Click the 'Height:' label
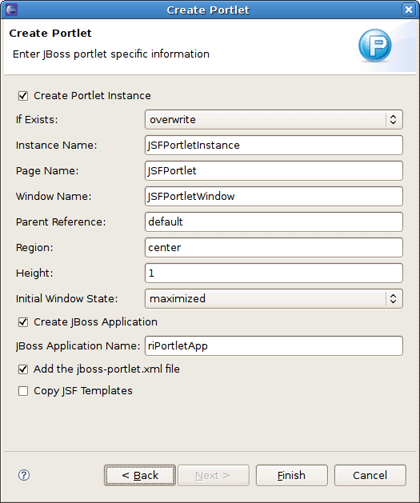 point(34,273)
